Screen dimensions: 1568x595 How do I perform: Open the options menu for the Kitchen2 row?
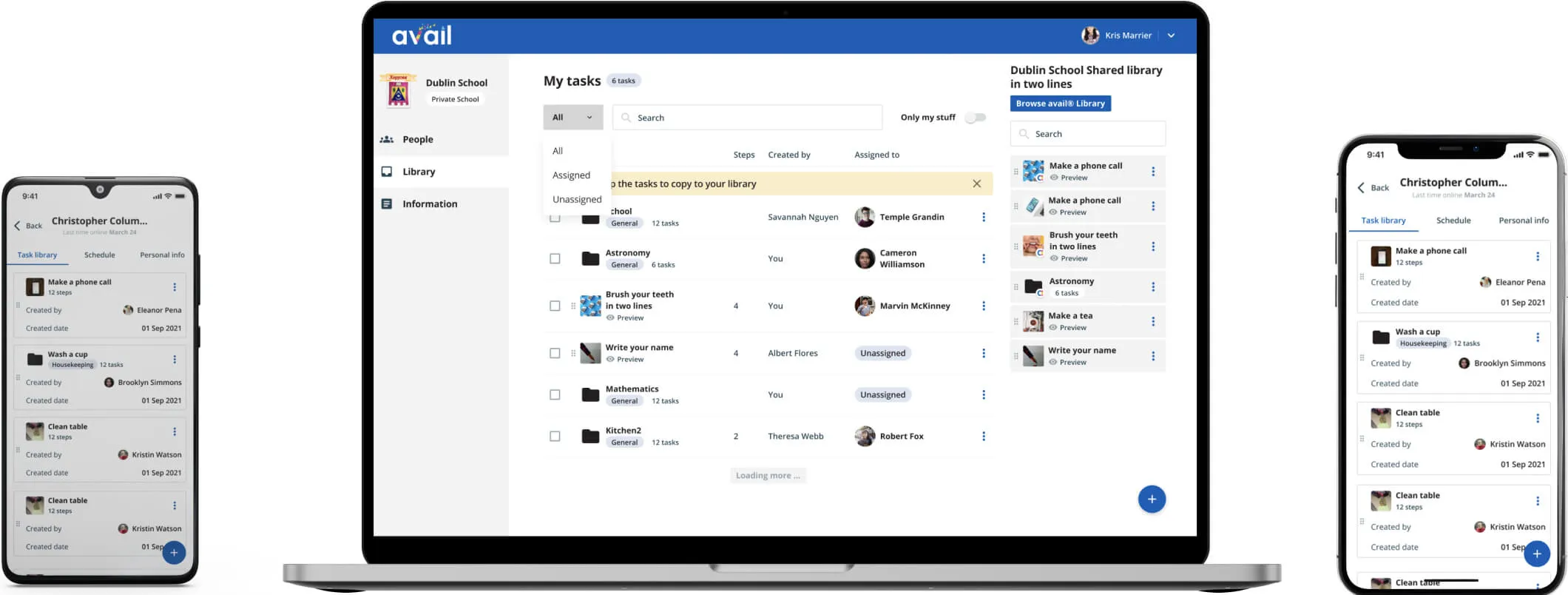click(x=984, y=436)
